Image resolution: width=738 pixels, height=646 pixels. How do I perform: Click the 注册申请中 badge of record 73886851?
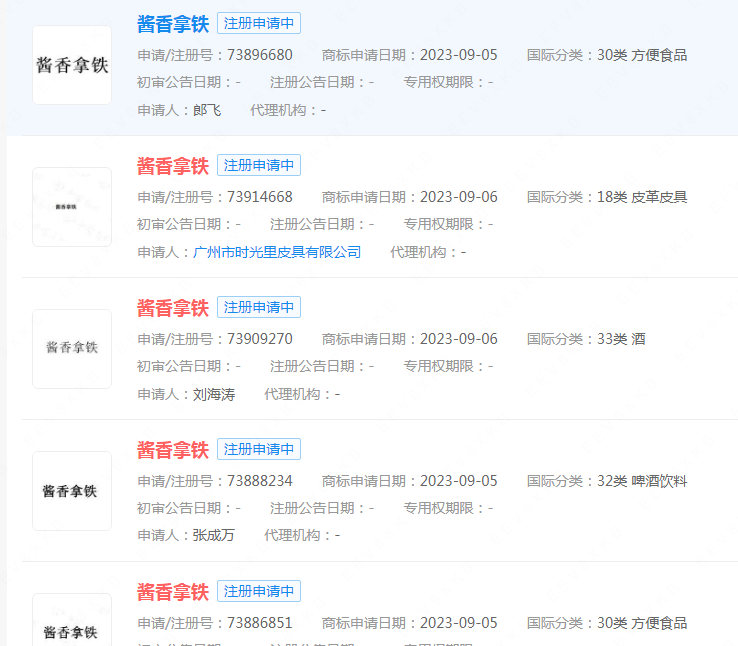[x=259, y=591]
